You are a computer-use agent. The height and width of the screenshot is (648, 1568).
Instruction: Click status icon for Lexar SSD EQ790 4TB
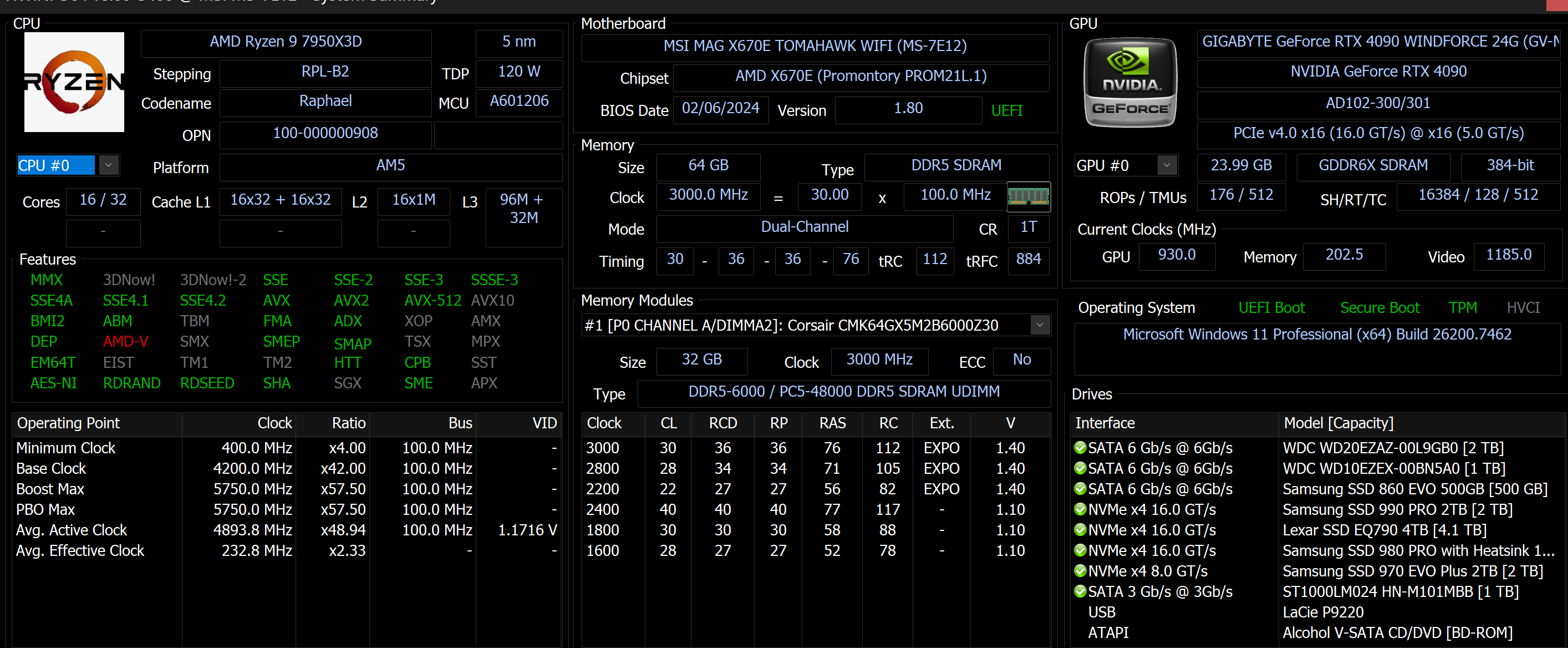pyautogui.click(x=1080, y=530)
